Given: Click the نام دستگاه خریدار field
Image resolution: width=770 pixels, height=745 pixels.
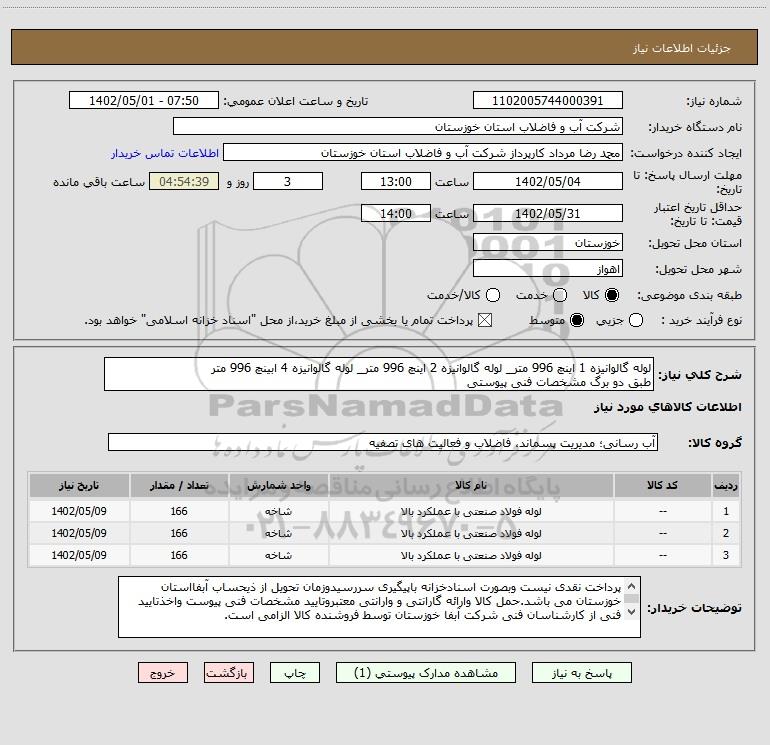Looking at the screenshot, I should pos(398,126).
